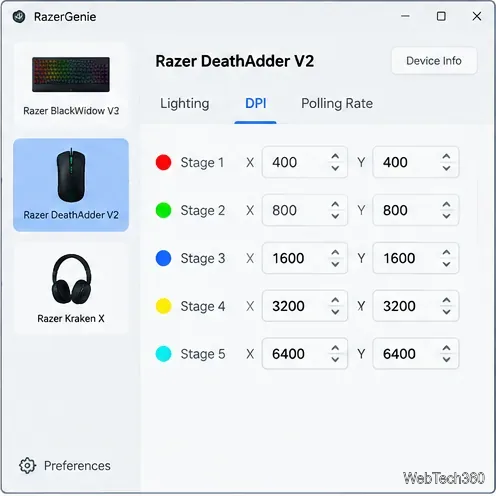Click the Stage 1 X value field 400
This screenshot has width=496, height=496.
pyautogui.click(x=305, y=162)
